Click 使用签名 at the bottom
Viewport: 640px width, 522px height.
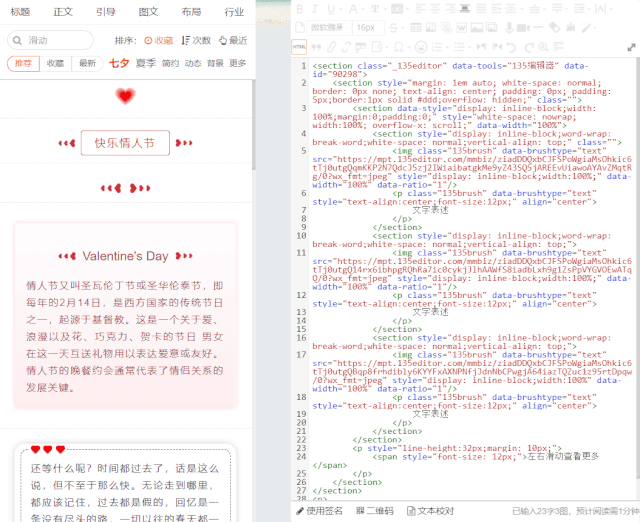coord(319,511)
